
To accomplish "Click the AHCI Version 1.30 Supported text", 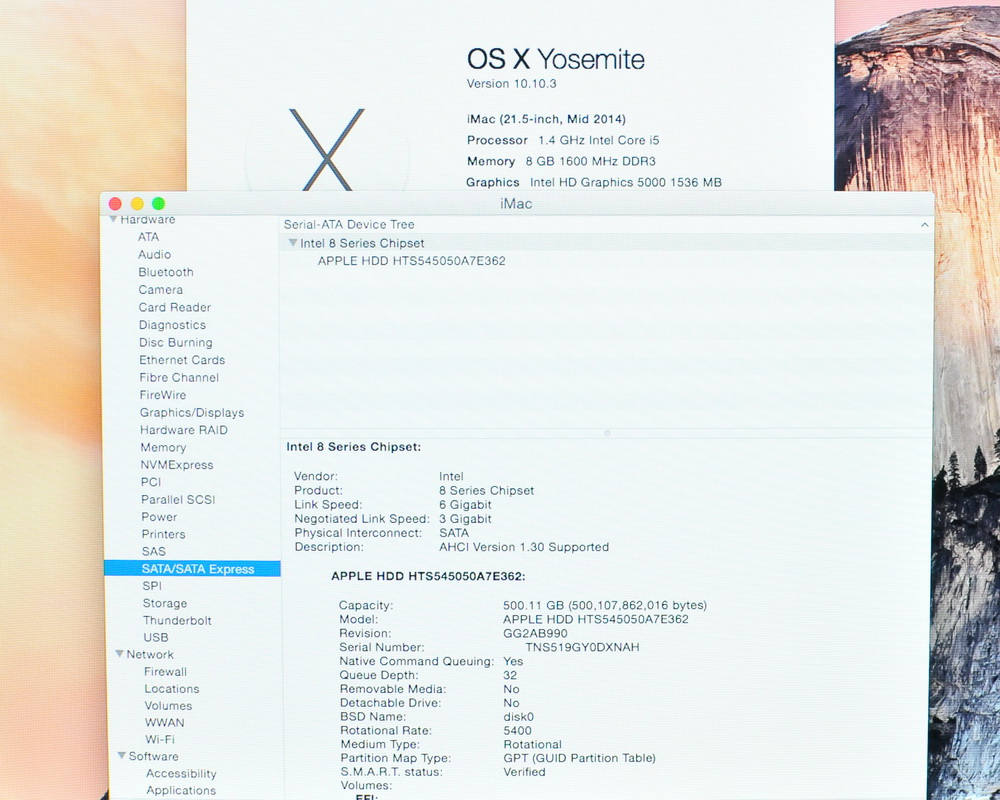I will (524, 547).
